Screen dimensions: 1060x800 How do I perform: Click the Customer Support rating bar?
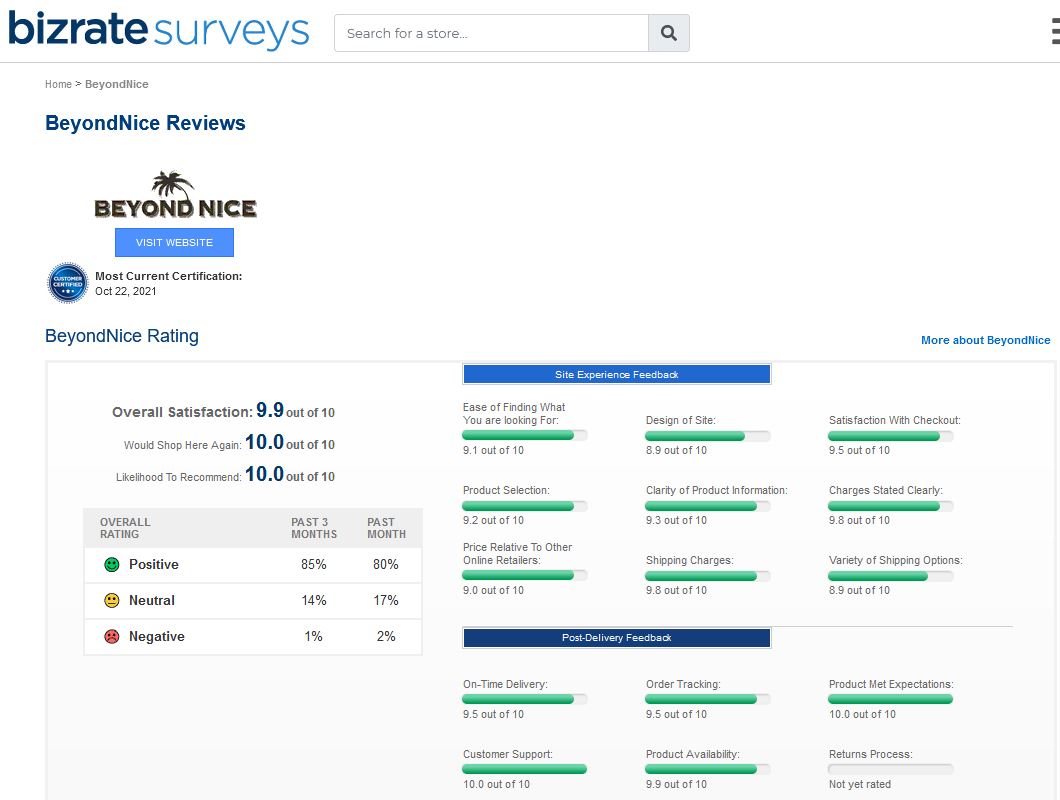pos(524,769)
